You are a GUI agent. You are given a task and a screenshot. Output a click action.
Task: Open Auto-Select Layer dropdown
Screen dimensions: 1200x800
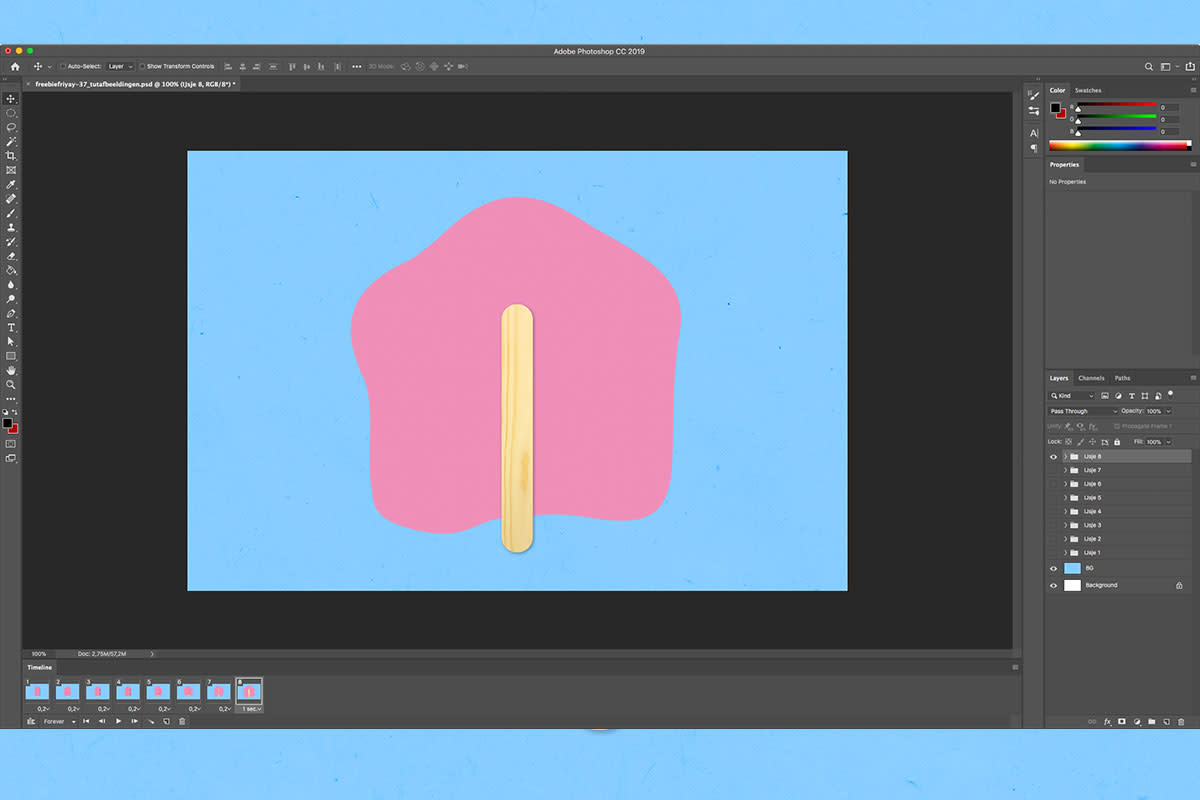click(x=120, y=66)
